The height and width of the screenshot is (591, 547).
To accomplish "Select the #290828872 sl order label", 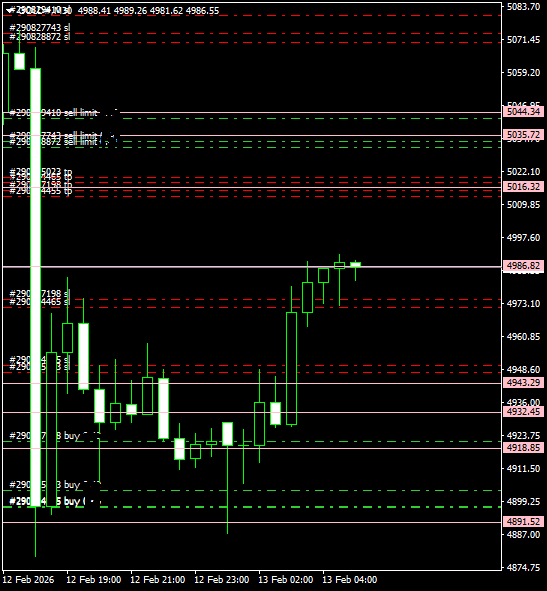I will (x=40, y=37).
